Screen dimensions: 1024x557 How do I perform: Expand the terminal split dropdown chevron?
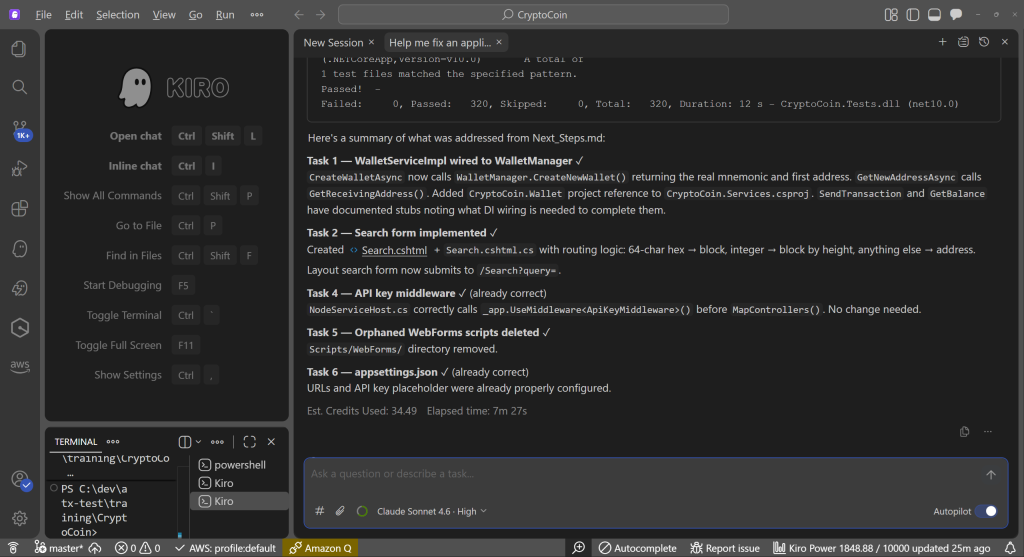pos(199,442)
